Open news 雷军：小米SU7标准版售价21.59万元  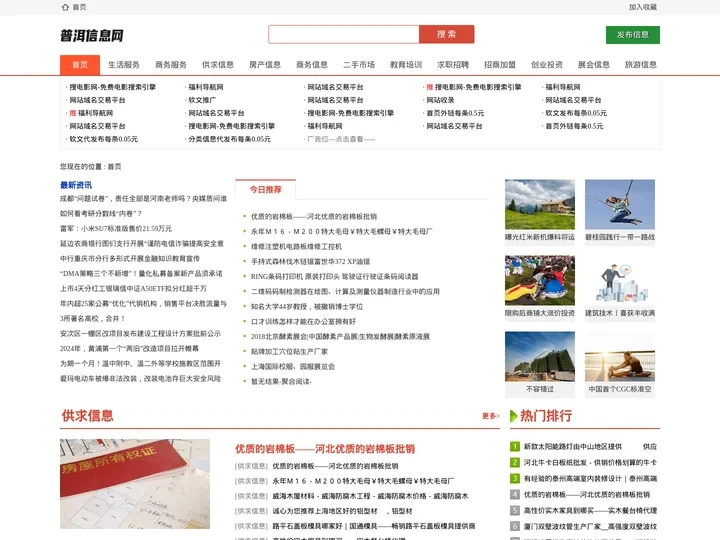(116, 229)
